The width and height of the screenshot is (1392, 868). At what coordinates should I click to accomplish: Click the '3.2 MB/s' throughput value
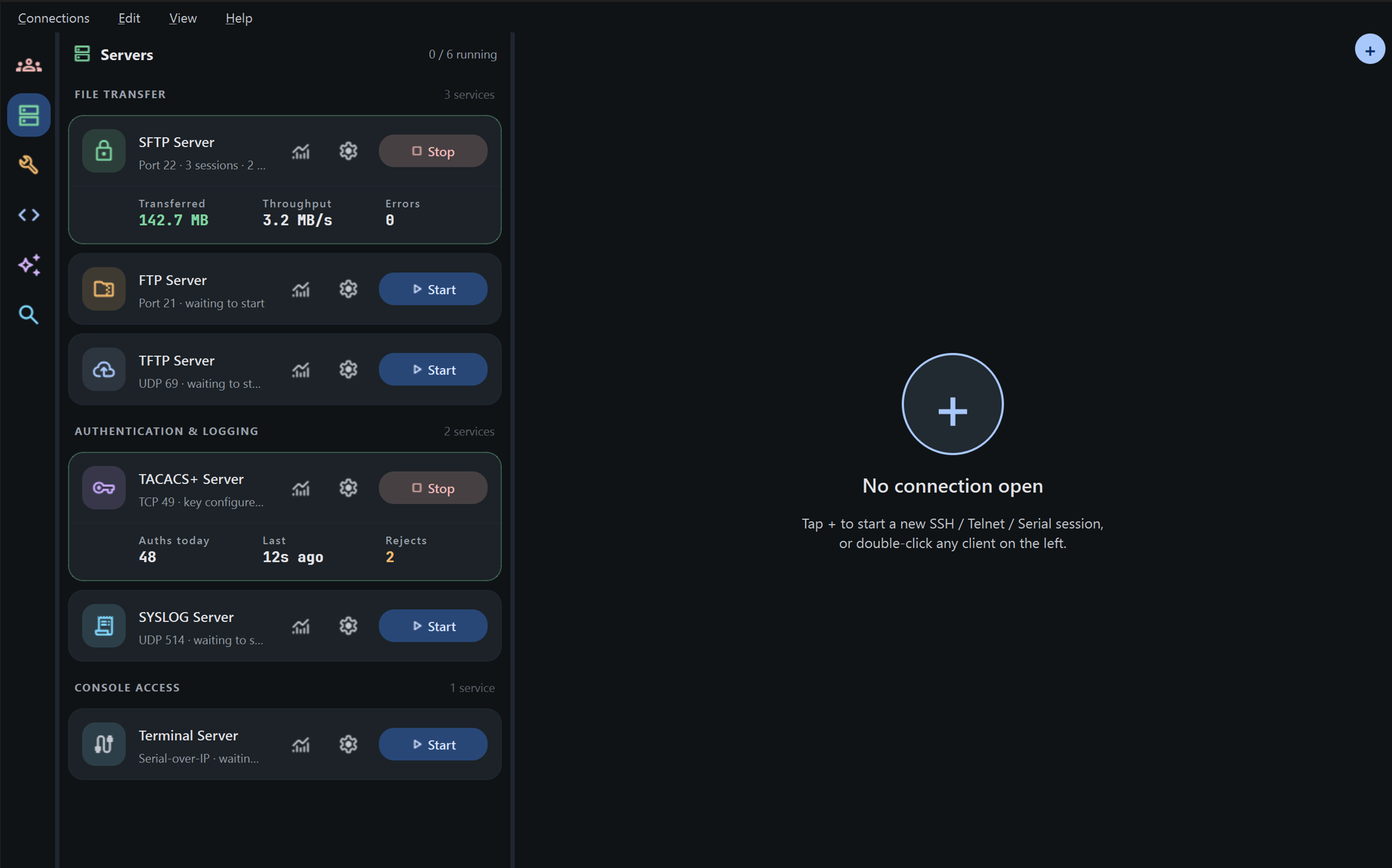pos(298,220)
